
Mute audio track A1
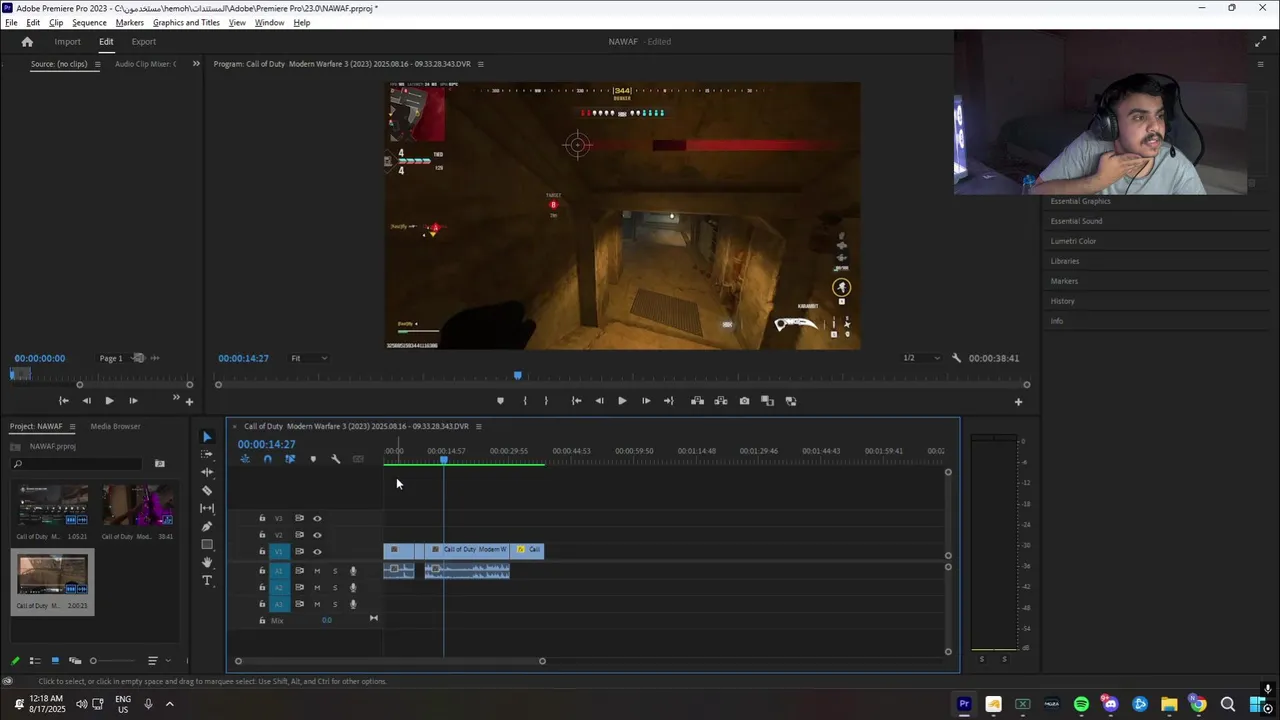[317, 571]
